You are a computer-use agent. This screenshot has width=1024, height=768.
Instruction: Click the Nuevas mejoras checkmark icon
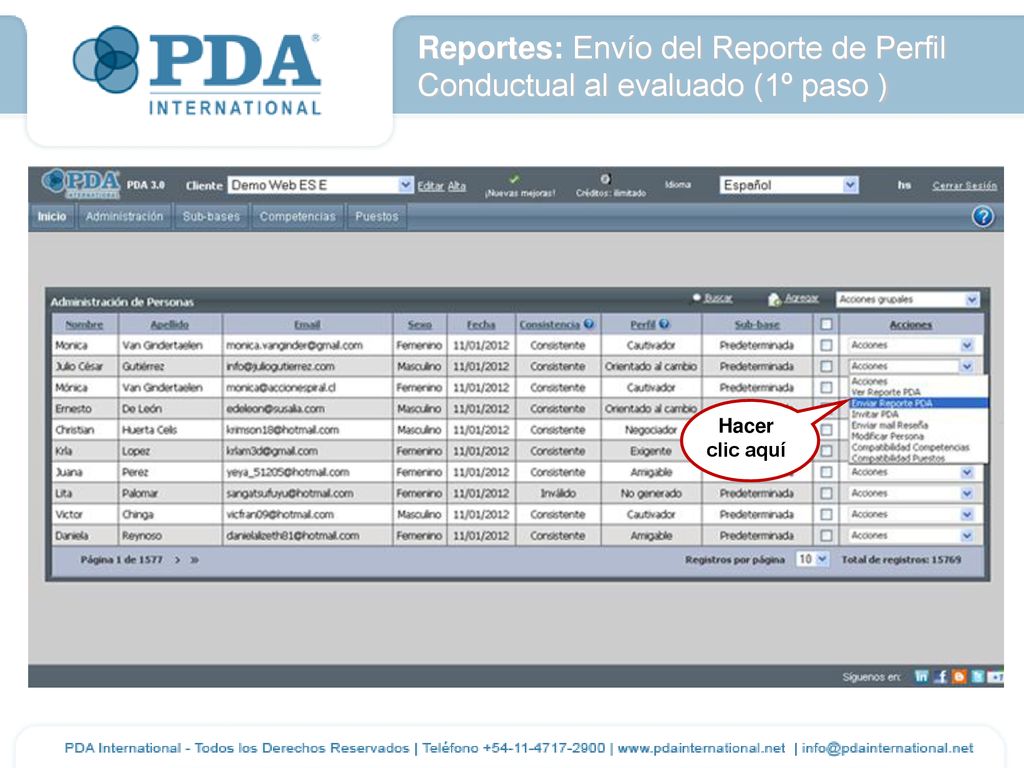coord(514,179)
